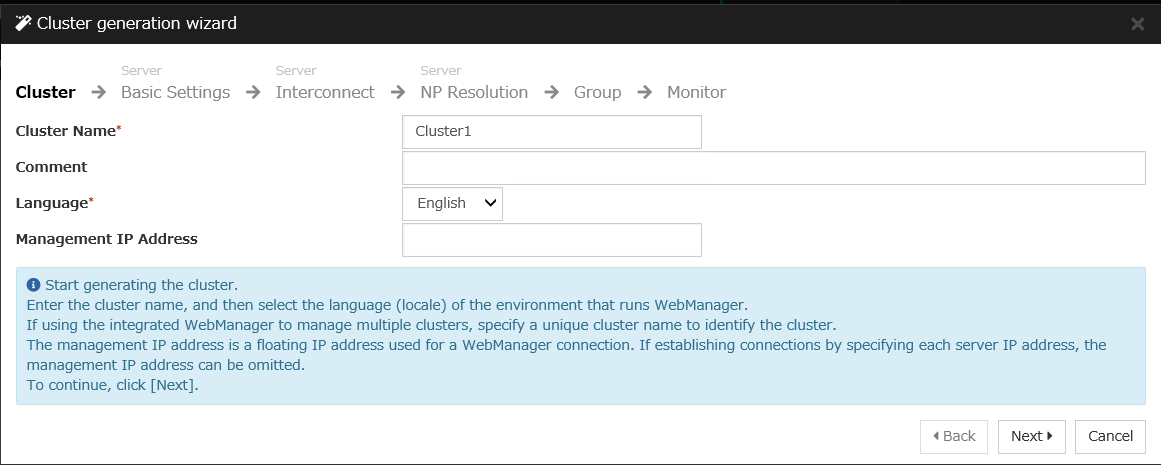Select the Cluster wizard step
Image resolution: width=1161 pixels, height=465 pixels.
(46, 92)
